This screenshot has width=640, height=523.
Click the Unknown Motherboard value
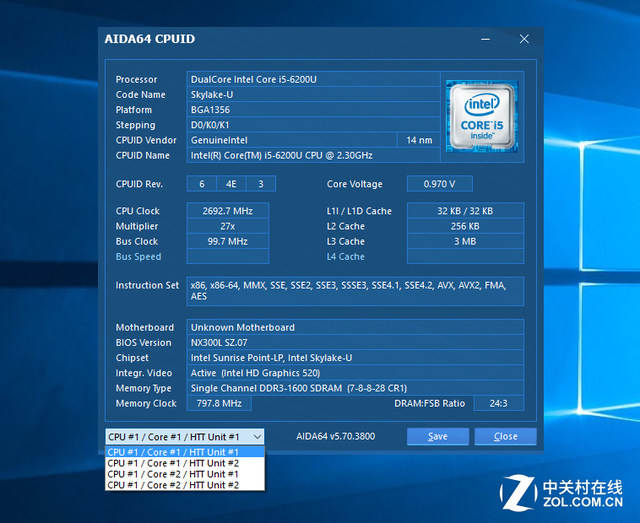point(355,327)
